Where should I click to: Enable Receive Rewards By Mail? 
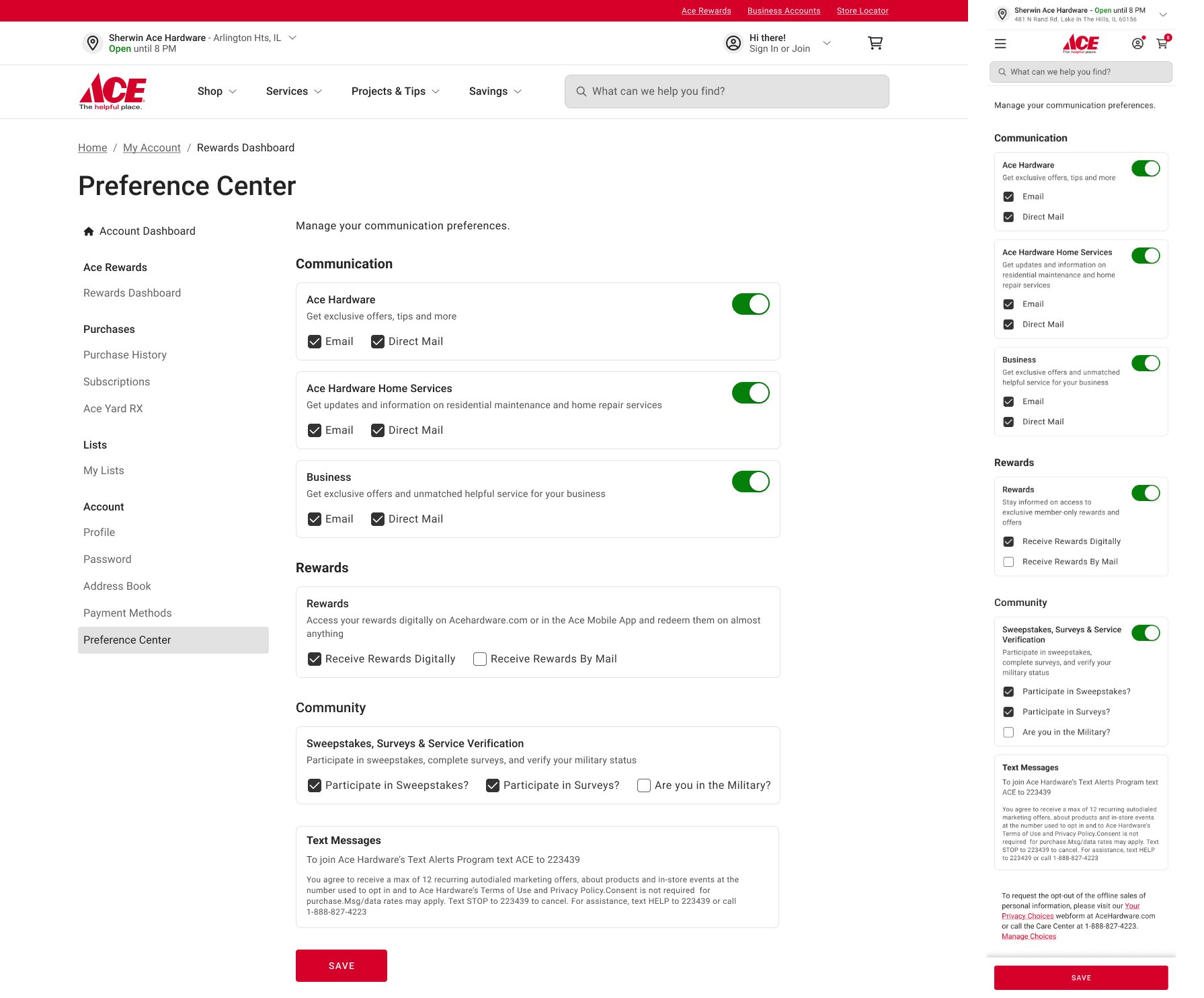pyautogui.click(x=479, y=658)
